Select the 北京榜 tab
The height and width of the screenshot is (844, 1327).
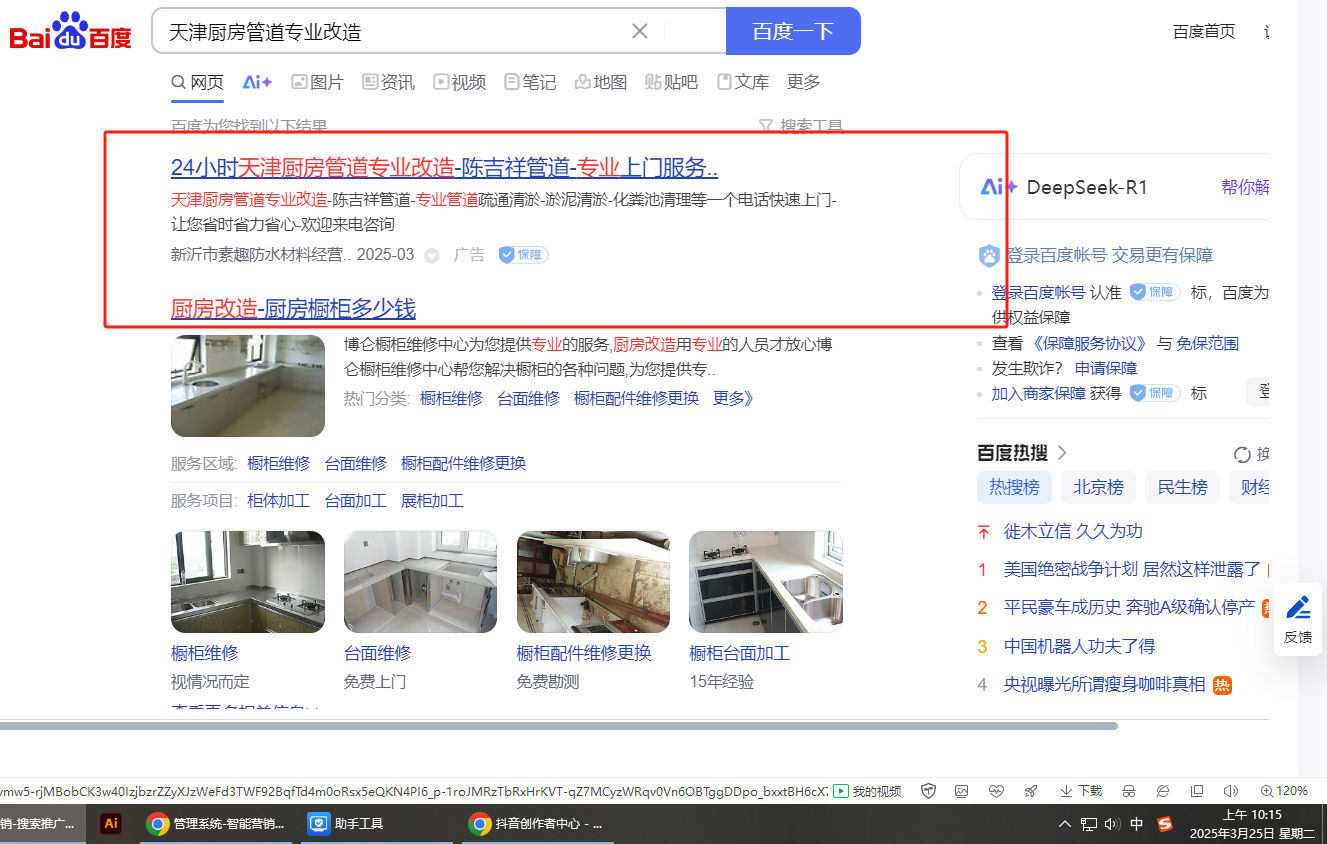coord(1098,487)
